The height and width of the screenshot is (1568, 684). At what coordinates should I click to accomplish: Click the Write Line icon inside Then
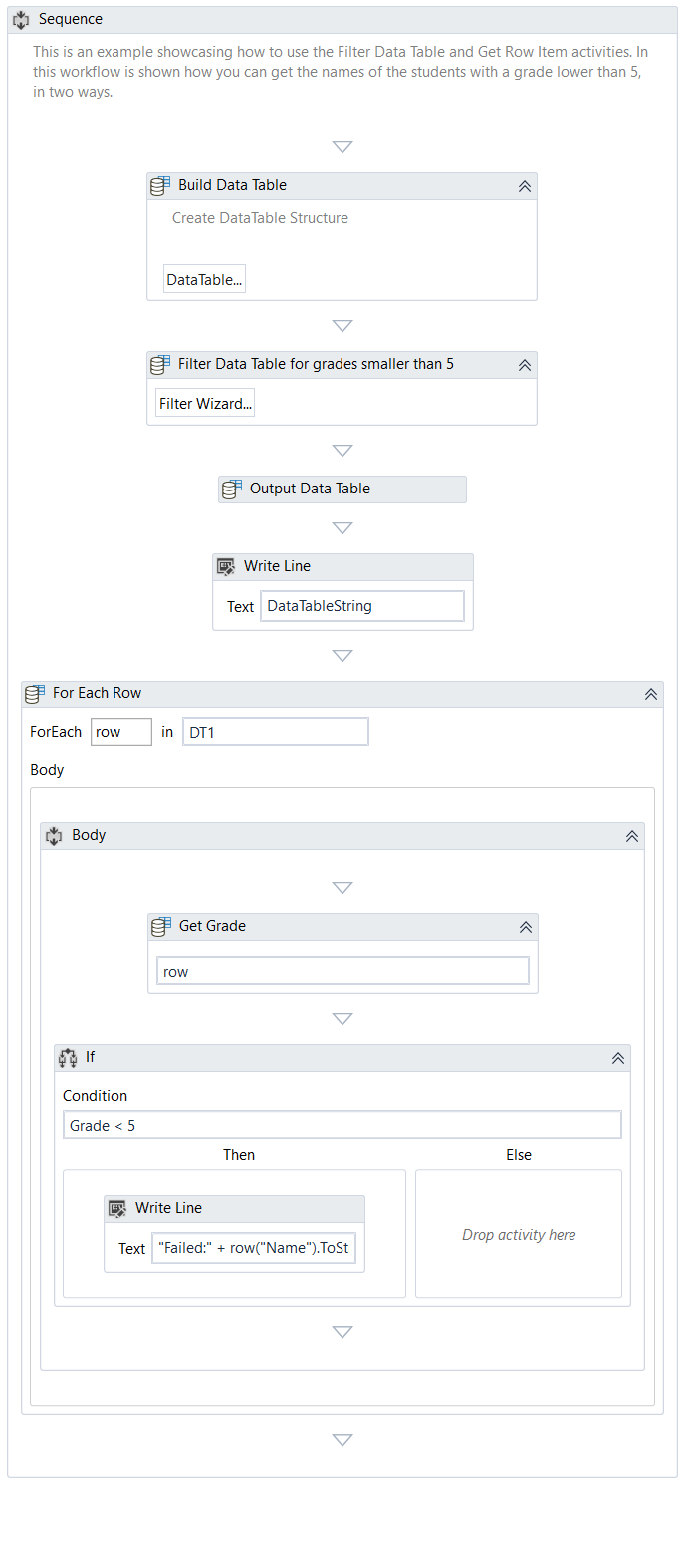(x=117, y=1209)
